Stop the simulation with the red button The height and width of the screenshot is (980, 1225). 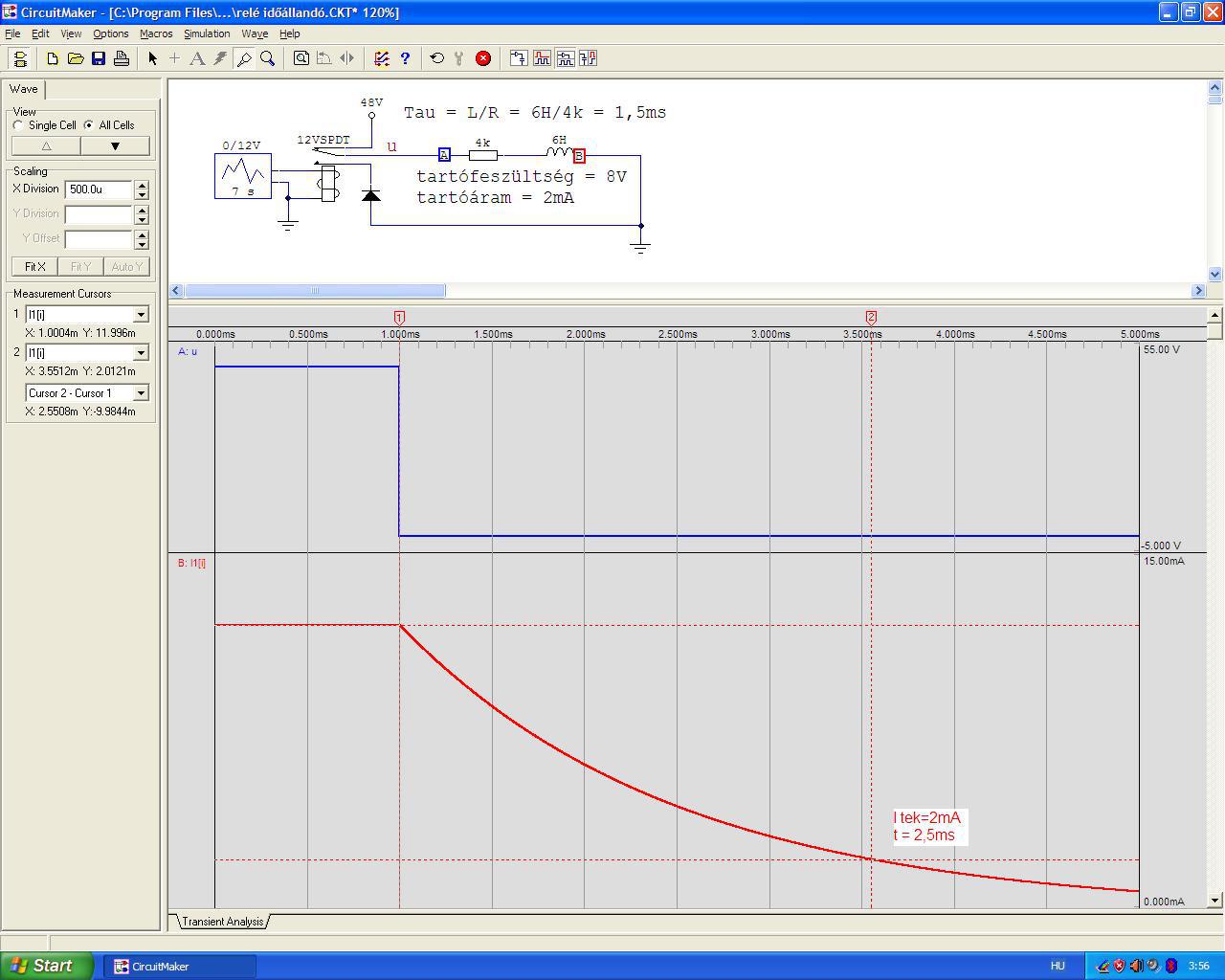pos(483,58)
